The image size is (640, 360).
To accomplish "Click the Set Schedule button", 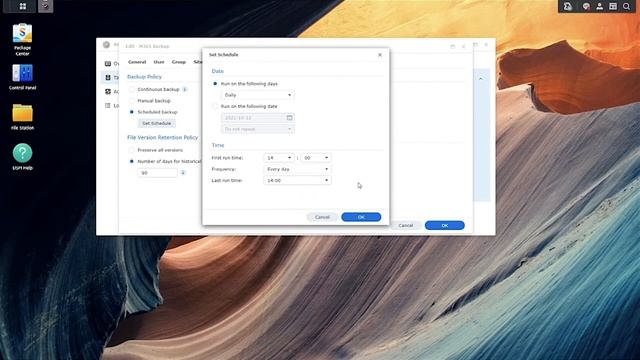I will [157, 123].
